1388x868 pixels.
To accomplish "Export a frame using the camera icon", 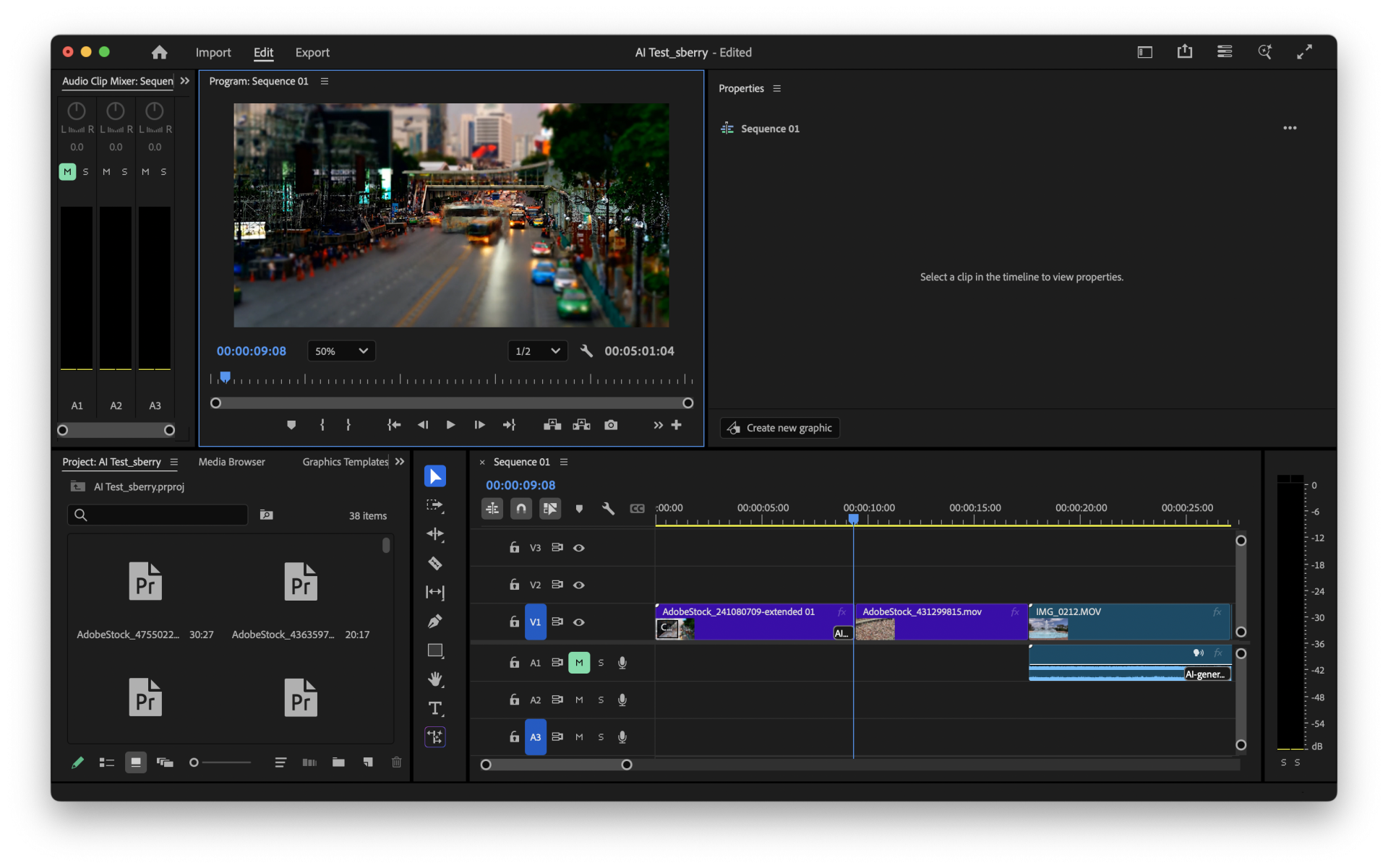I will pos(611,425).
